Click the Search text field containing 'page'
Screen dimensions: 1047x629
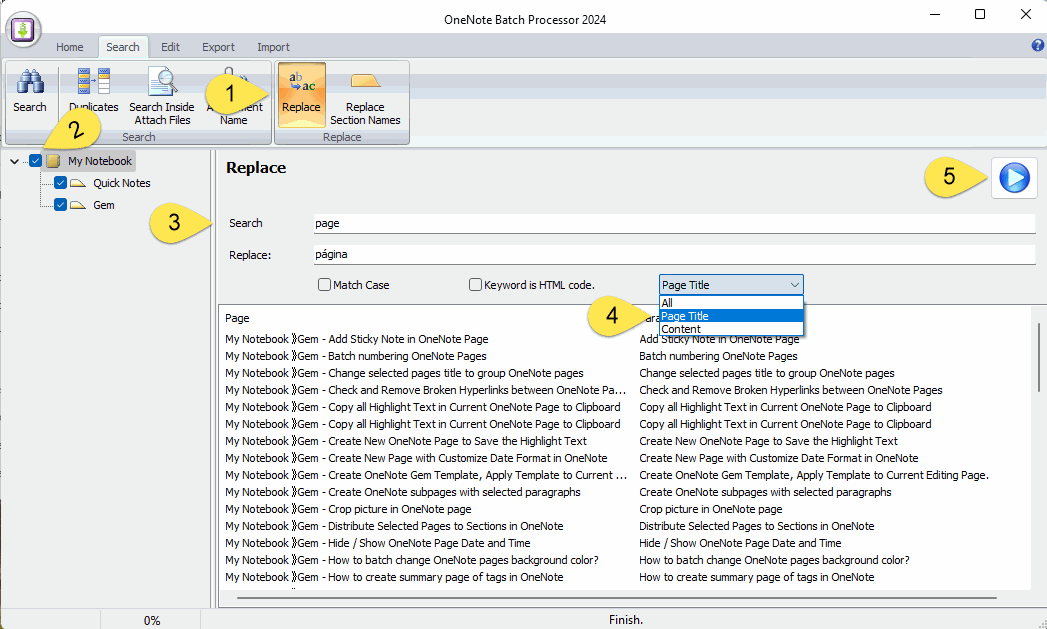(x=674, y=223)
